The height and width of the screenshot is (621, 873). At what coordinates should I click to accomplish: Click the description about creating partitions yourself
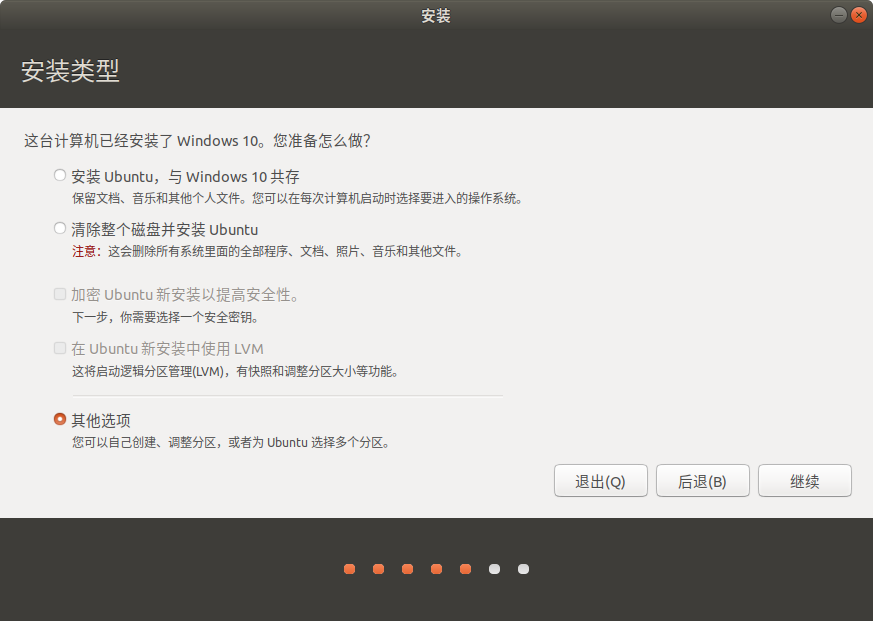tap(231, 443)
